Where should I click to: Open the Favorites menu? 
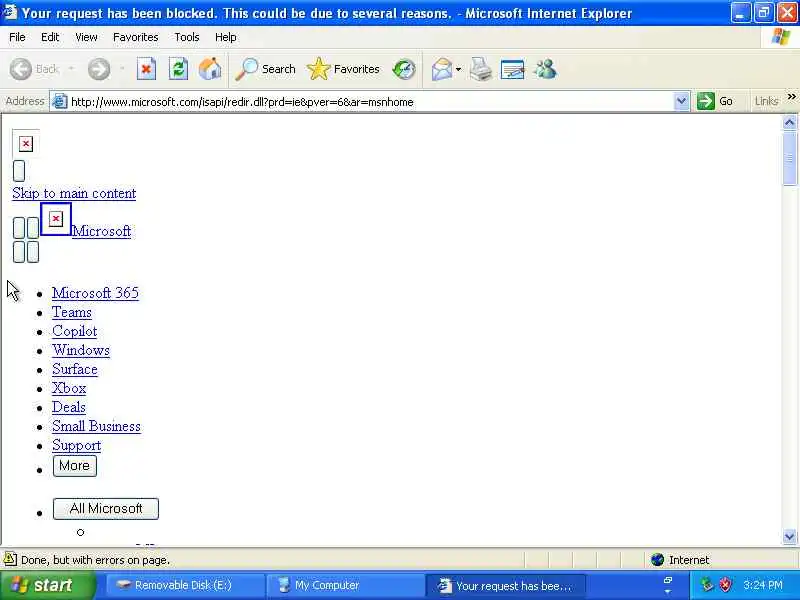pyautogui.click(x=136, y=37)
